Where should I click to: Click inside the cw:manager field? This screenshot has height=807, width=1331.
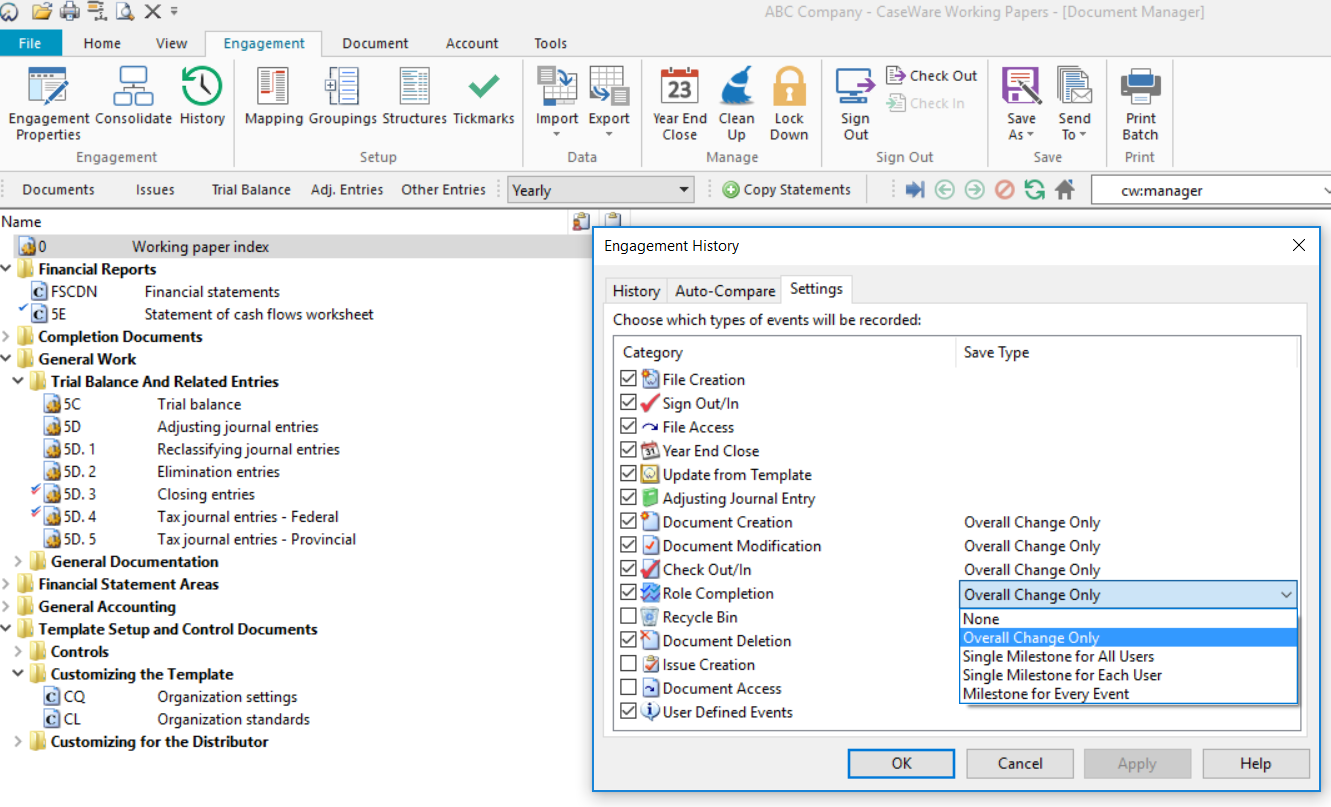[1210, 189]
